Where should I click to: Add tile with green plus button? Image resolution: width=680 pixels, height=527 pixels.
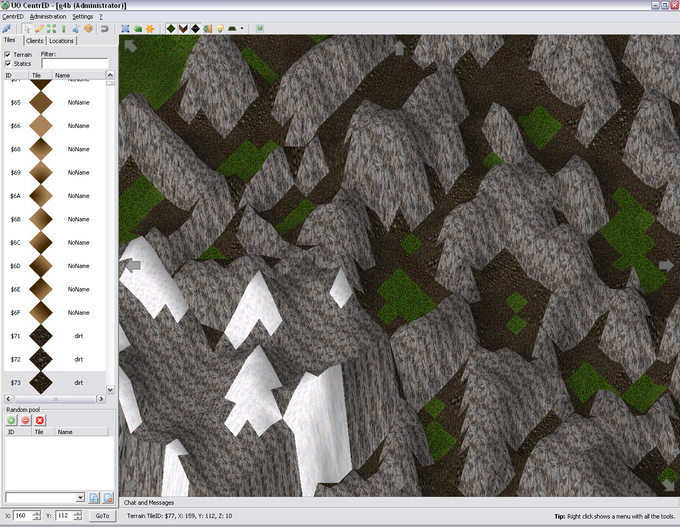coord(12,420)
